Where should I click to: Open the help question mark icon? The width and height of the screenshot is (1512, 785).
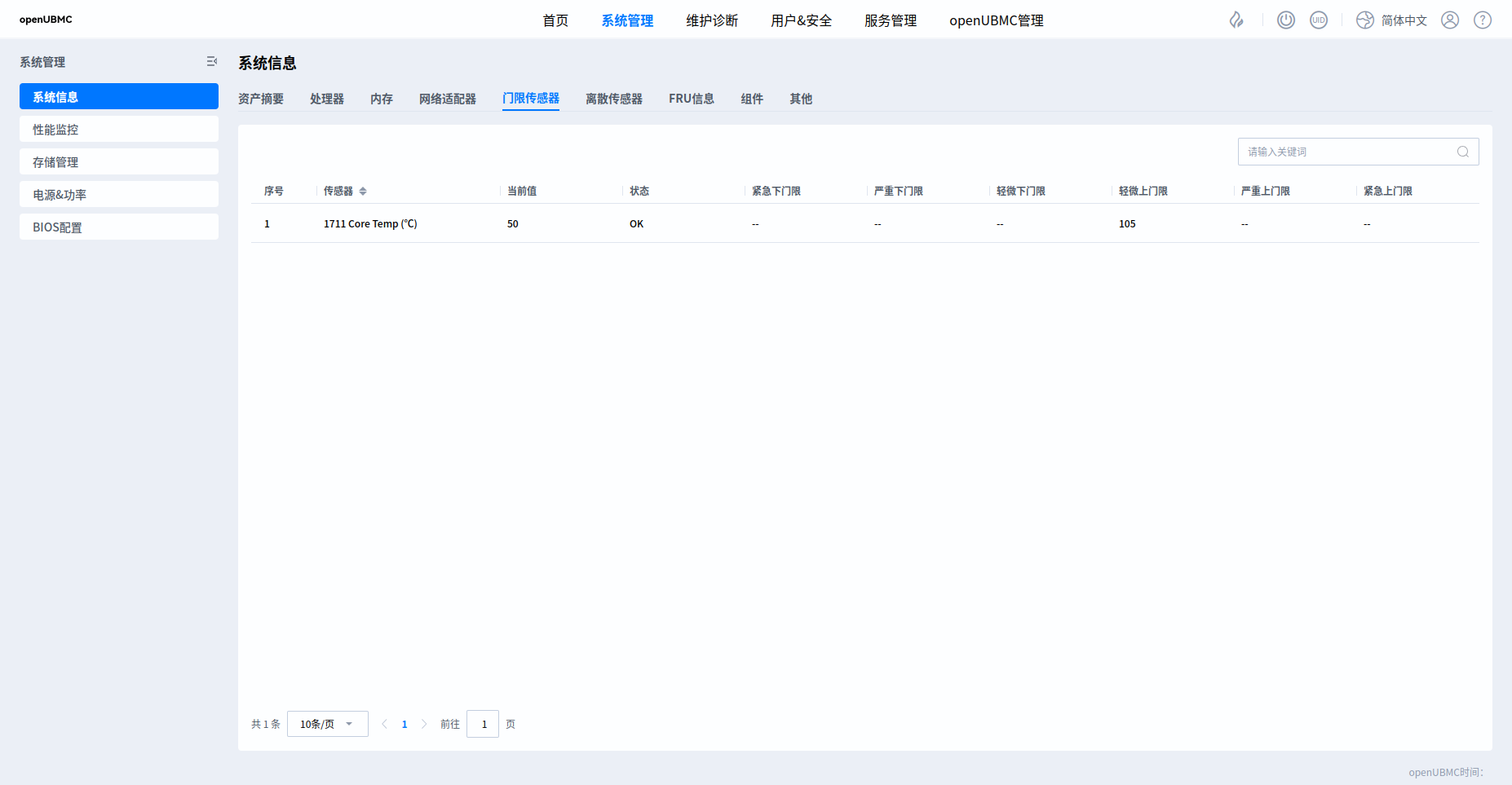coord(1483,20)
